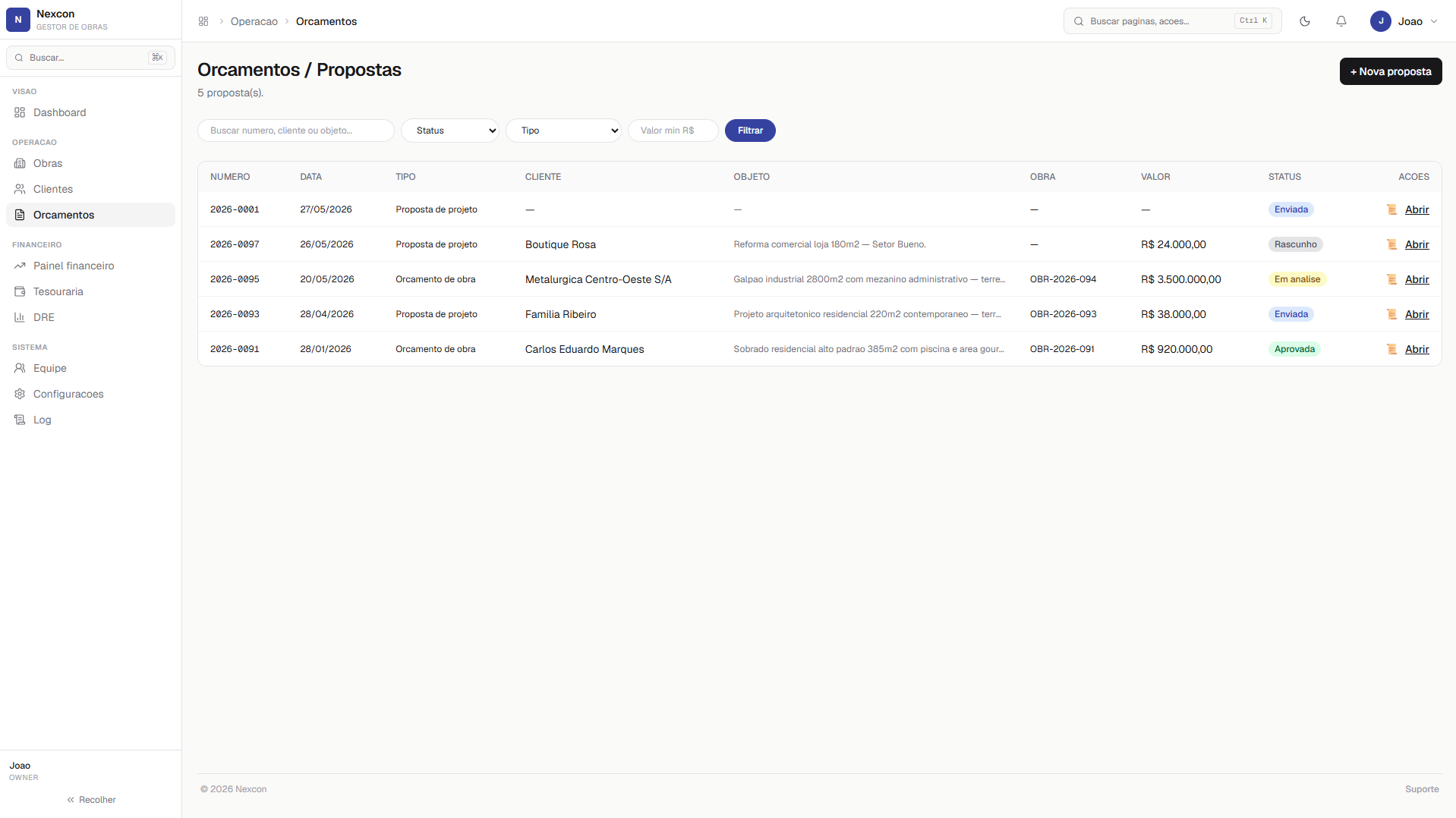Expand the Joao user menu chevron
Image resolution: width=1456 pixels, height=818 pixels.
1434,21
